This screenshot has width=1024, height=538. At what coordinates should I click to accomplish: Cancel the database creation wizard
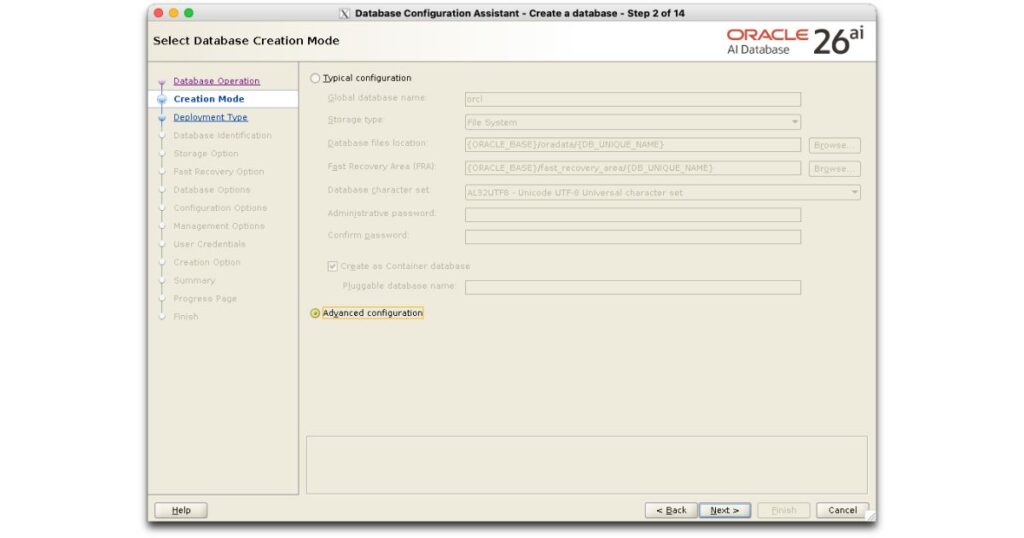[x=842, y=510]
